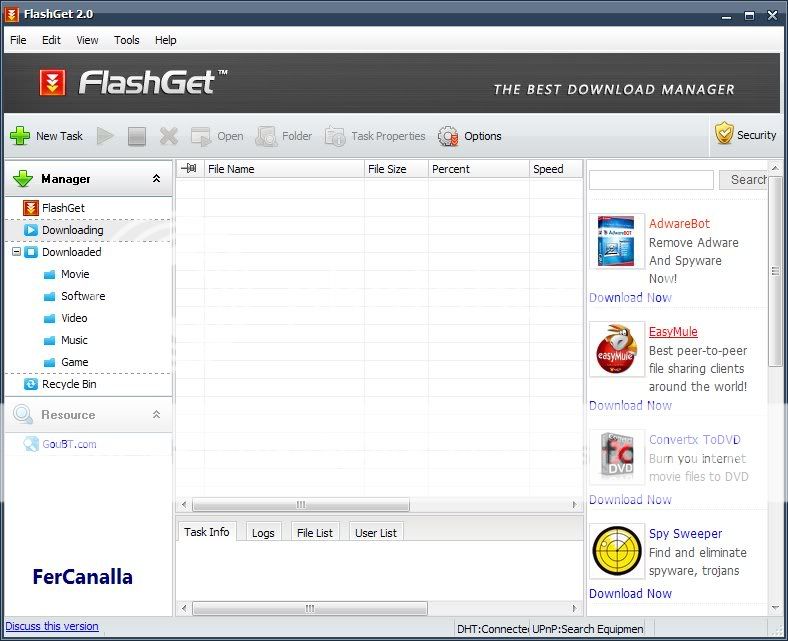
Task: Sort by the Percent column
Action: (478, 169)
